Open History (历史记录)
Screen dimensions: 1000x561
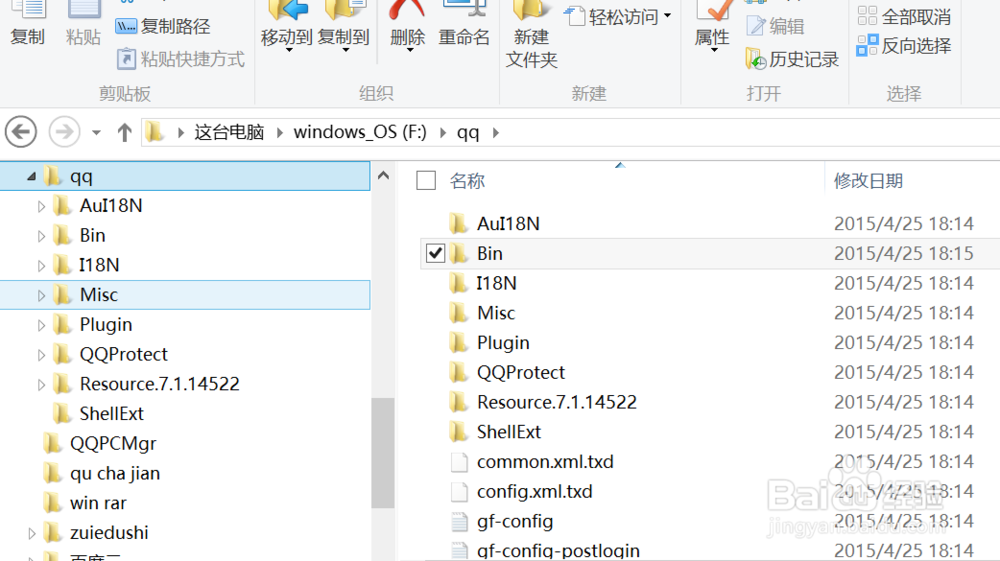pos(792,59)
